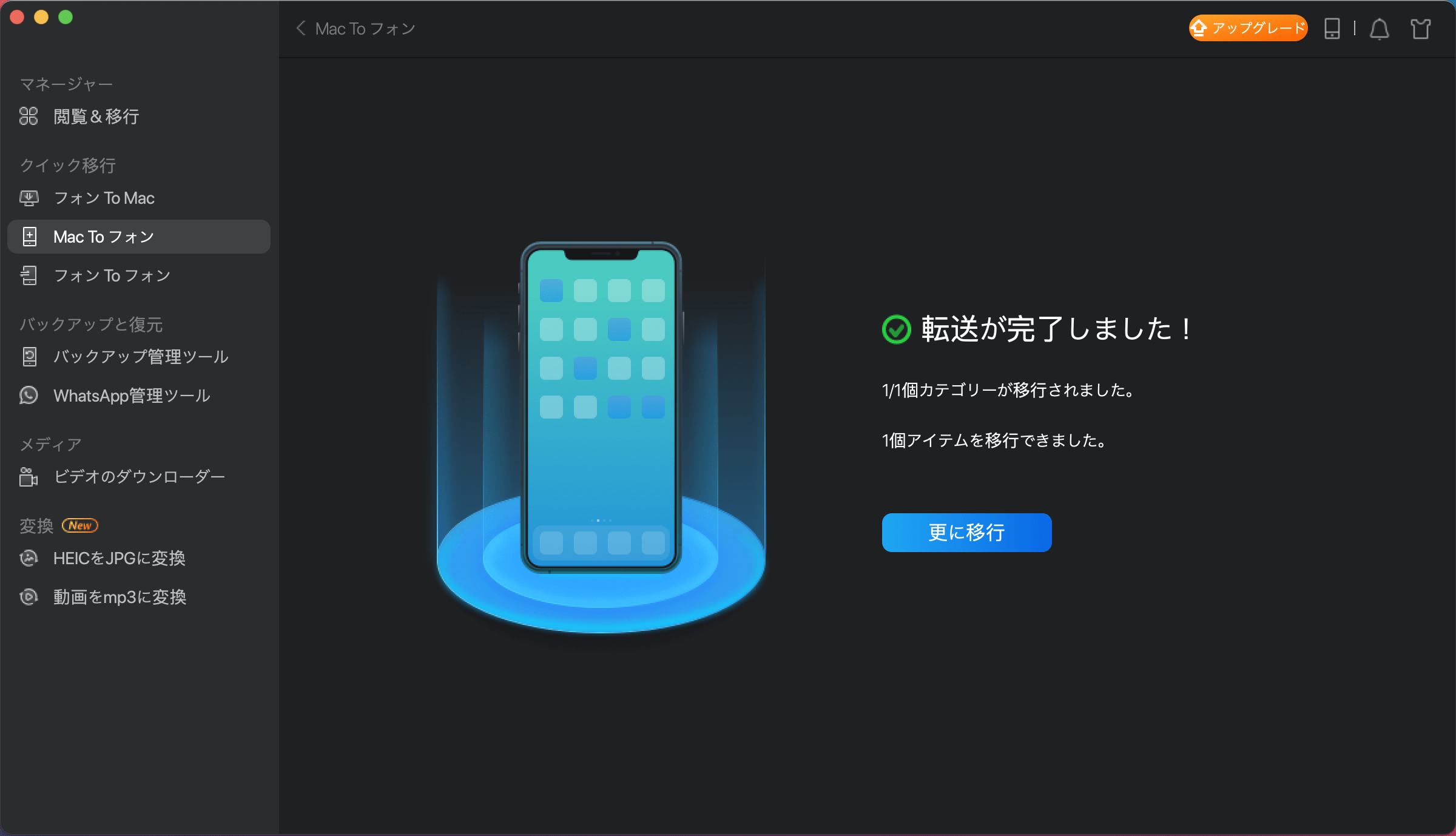Viewport: 1456px width, 836px height.
Task: Switch to フォン To Mac in the sidebar
Action: 103,198
